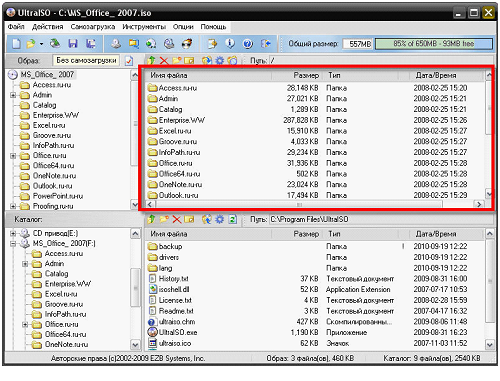Expand Office.ru-ru under MS_Office_2007(F:) drive
Viewport: 500px width, 381px height.
click(25, 324)
